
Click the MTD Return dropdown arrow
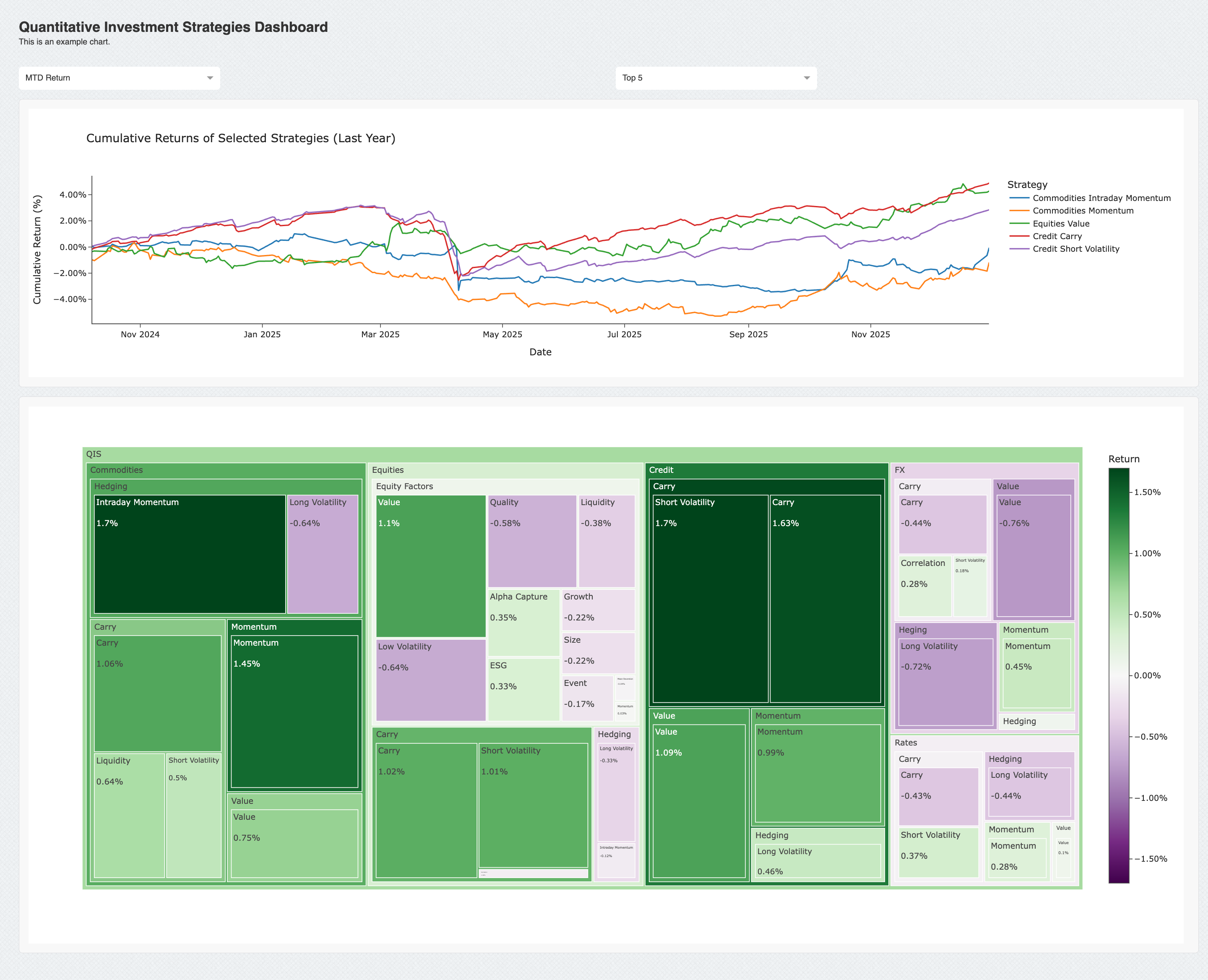210,78
